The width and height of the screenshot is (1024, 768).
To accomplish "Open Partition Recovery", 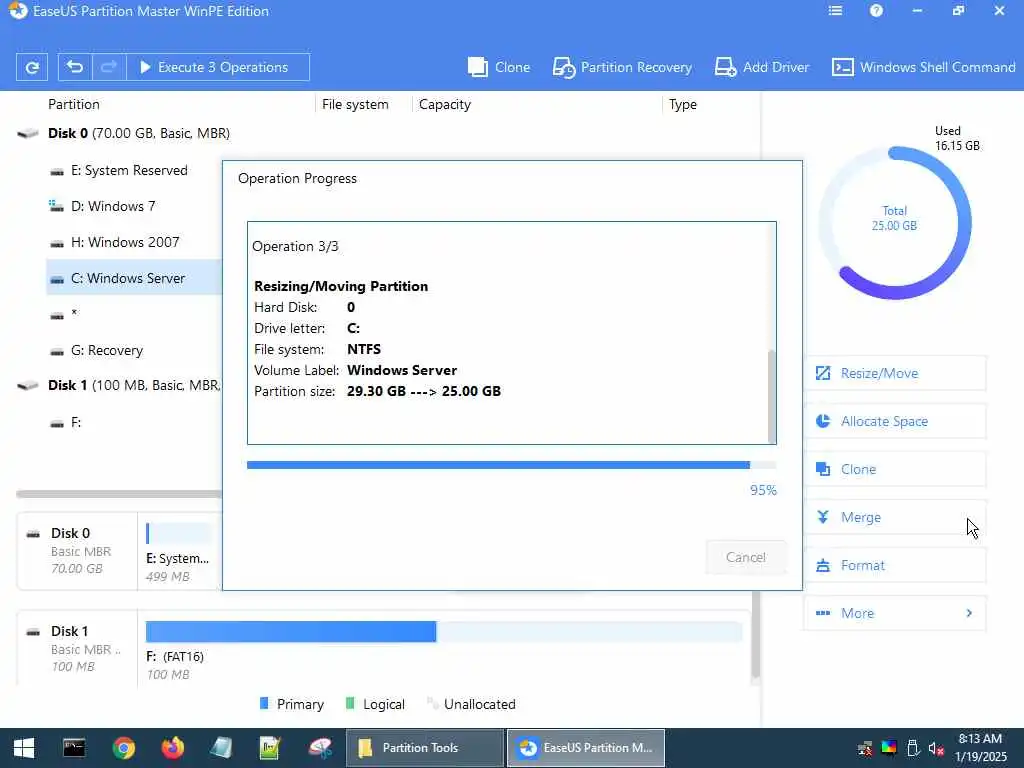I will [x=622, y=67].
